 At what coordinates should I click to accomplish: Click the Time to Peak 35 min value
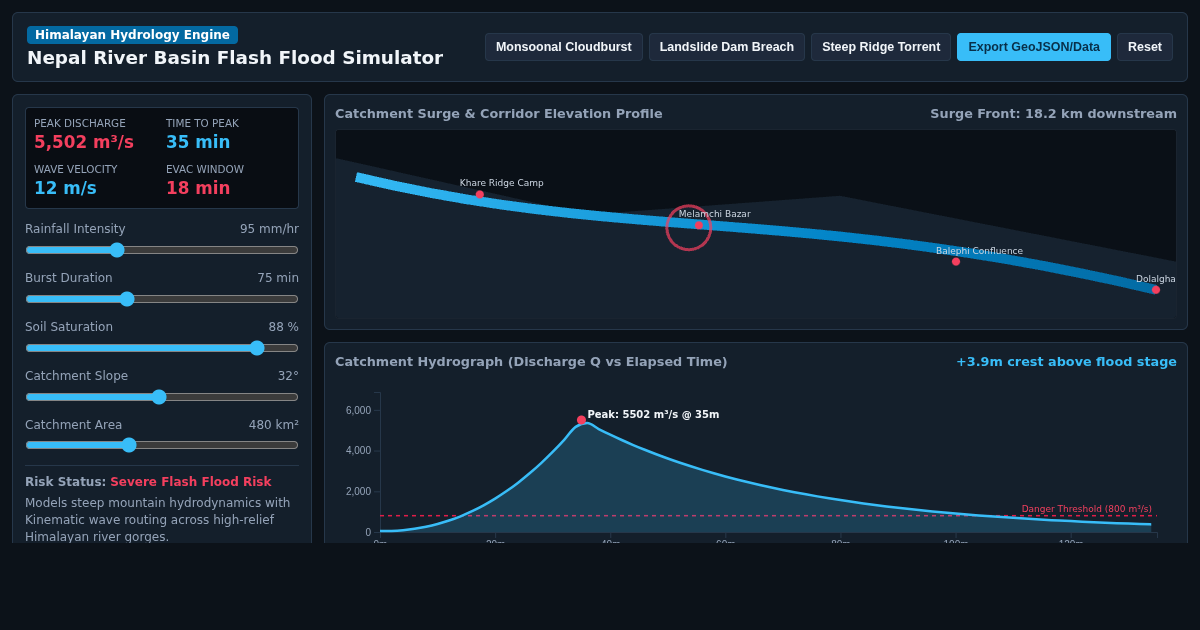198,142
